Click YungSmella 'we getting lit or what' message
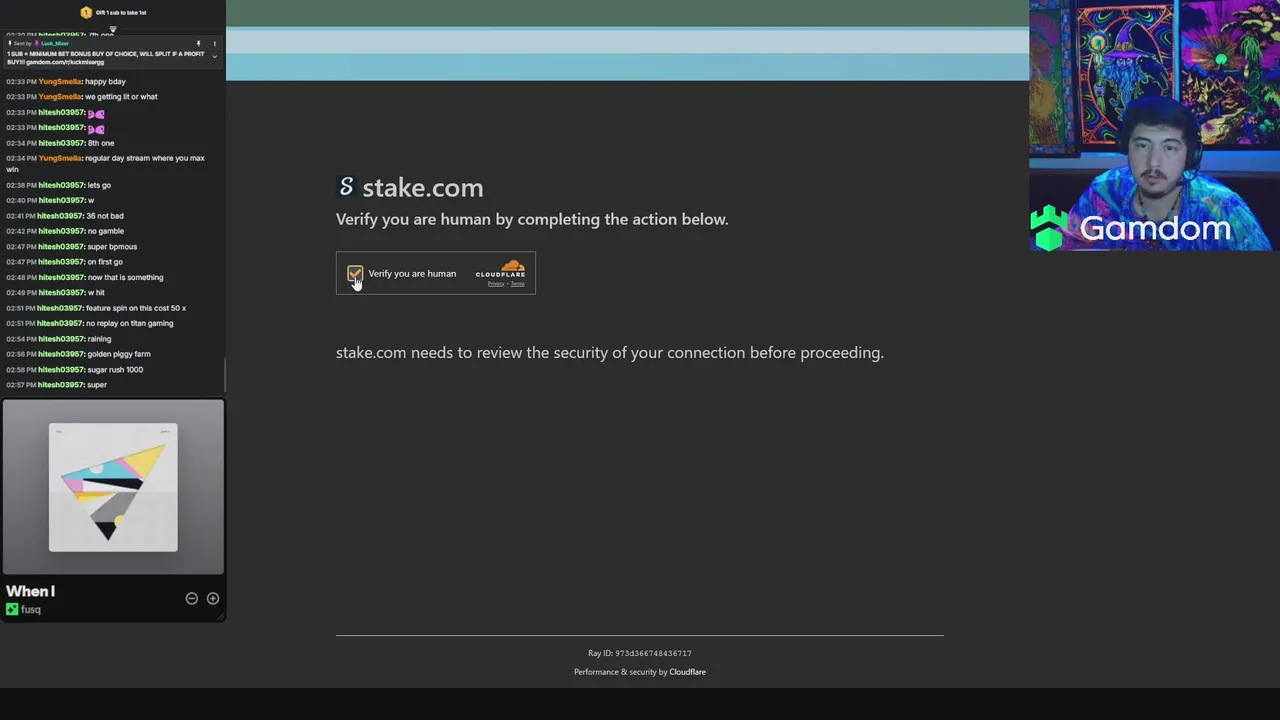The width and height of the screenshot is (1280, 720). 121,97
